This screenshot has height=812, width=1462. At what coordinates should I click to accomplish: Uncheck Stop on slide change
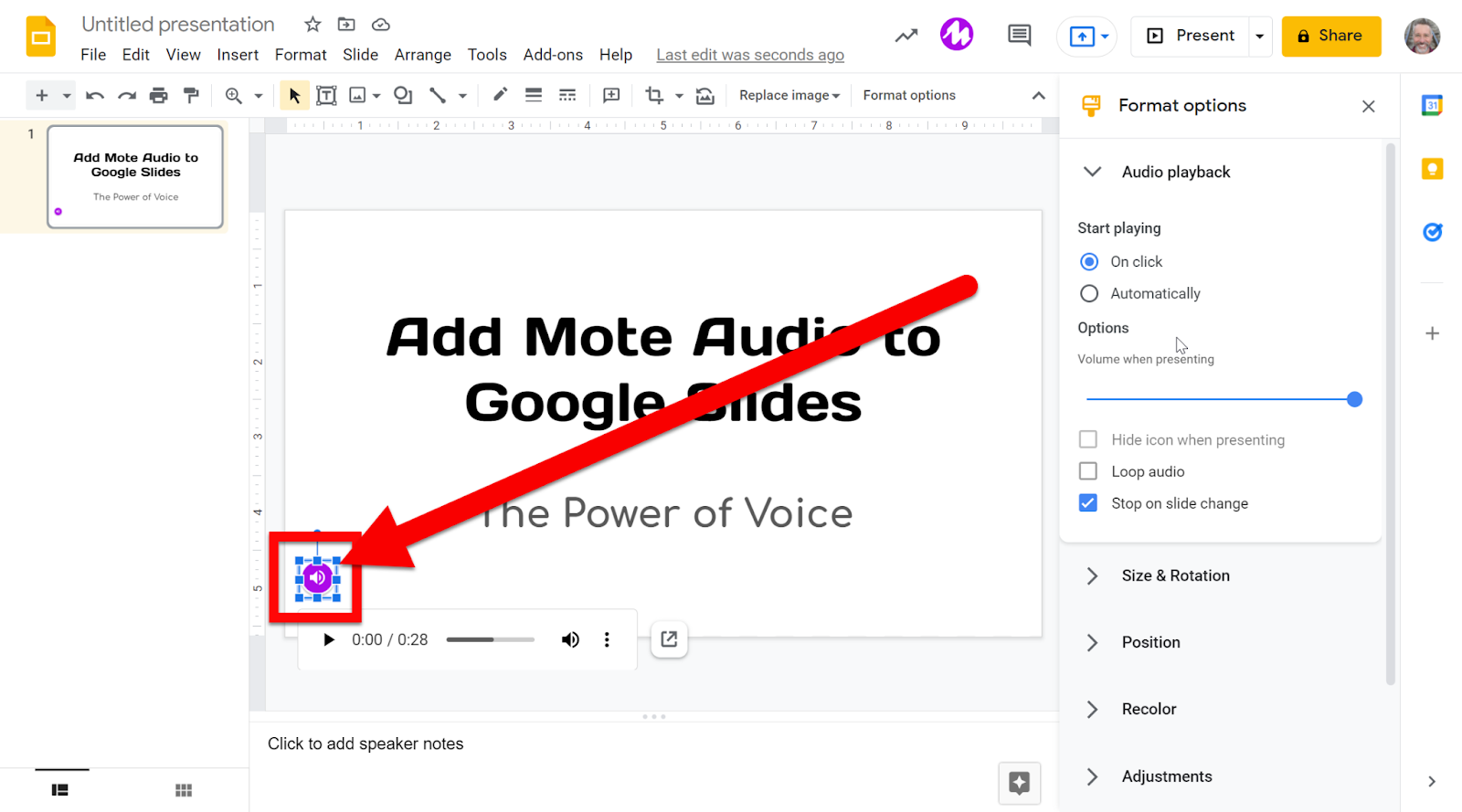[x=1088, y=503]
